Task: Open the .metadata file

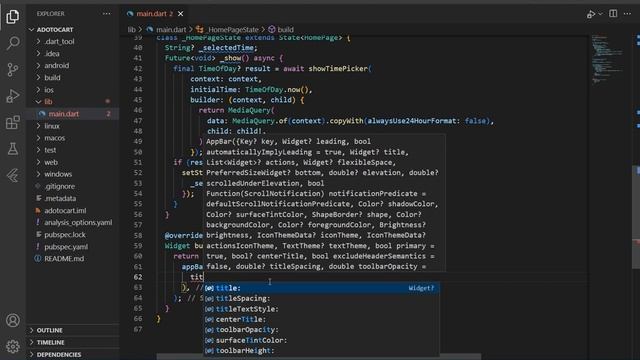Action: tap(73, 198)
